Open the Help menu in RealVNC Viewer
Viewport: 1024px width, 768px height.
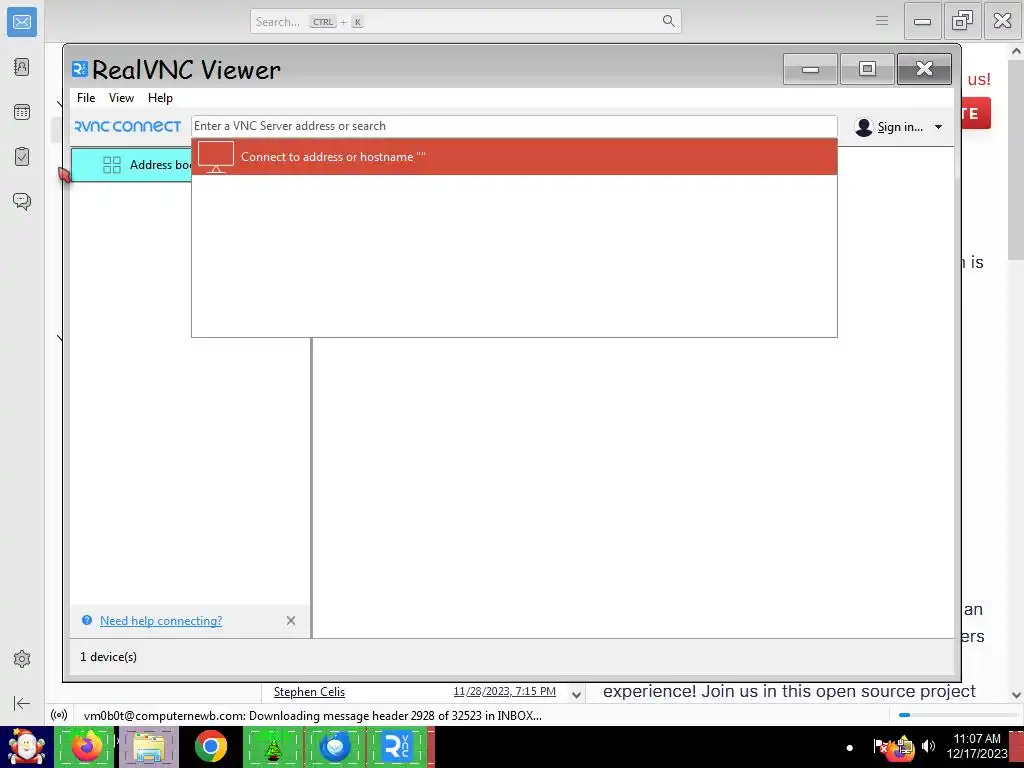tap(160, 98)
